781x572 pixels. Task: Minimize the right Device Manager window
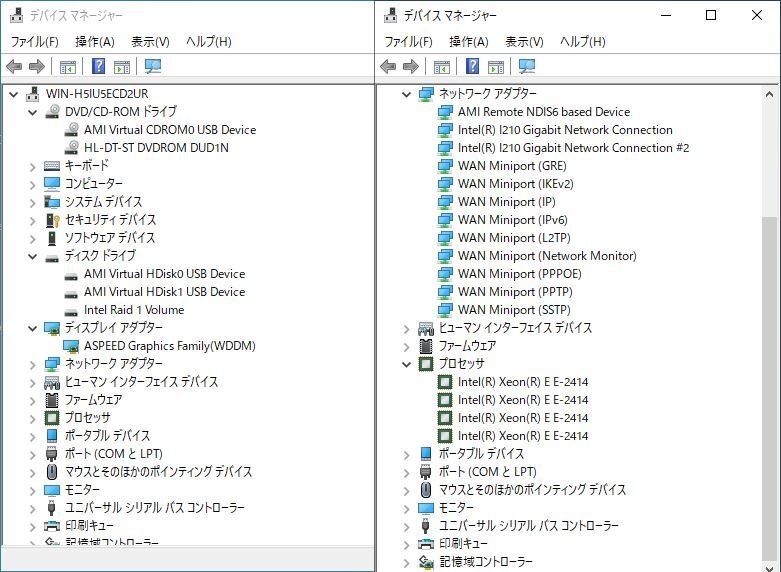666,15
